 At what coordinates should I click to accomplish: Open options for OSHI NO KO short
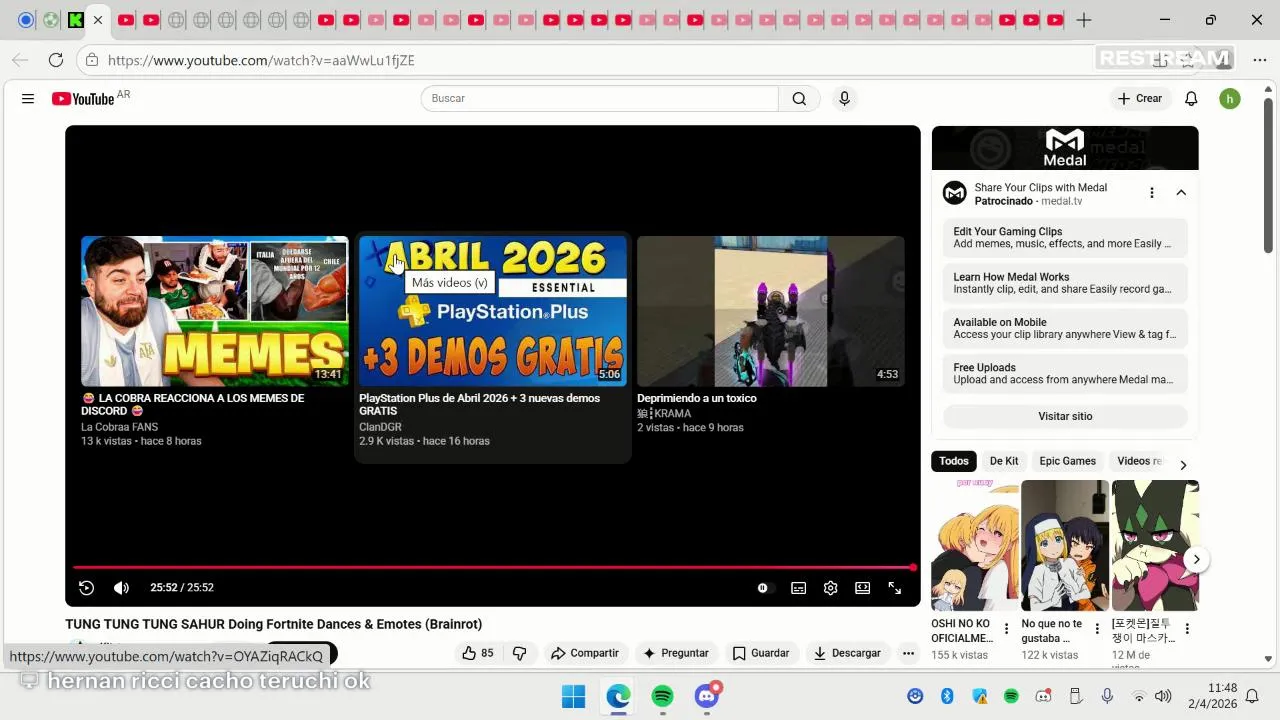click(x=1007, y=629)
